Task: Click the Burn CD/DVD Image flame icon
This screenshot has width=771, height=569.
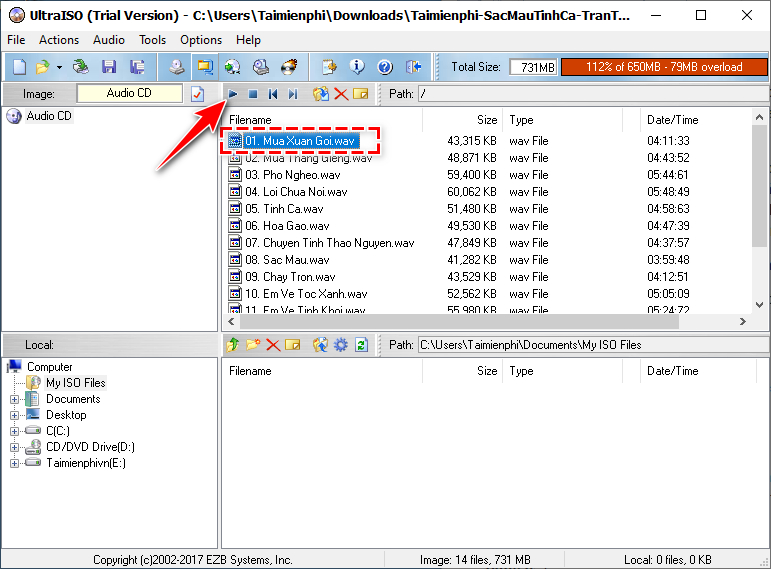Action: pyautogui.click(x=289, y=67)
